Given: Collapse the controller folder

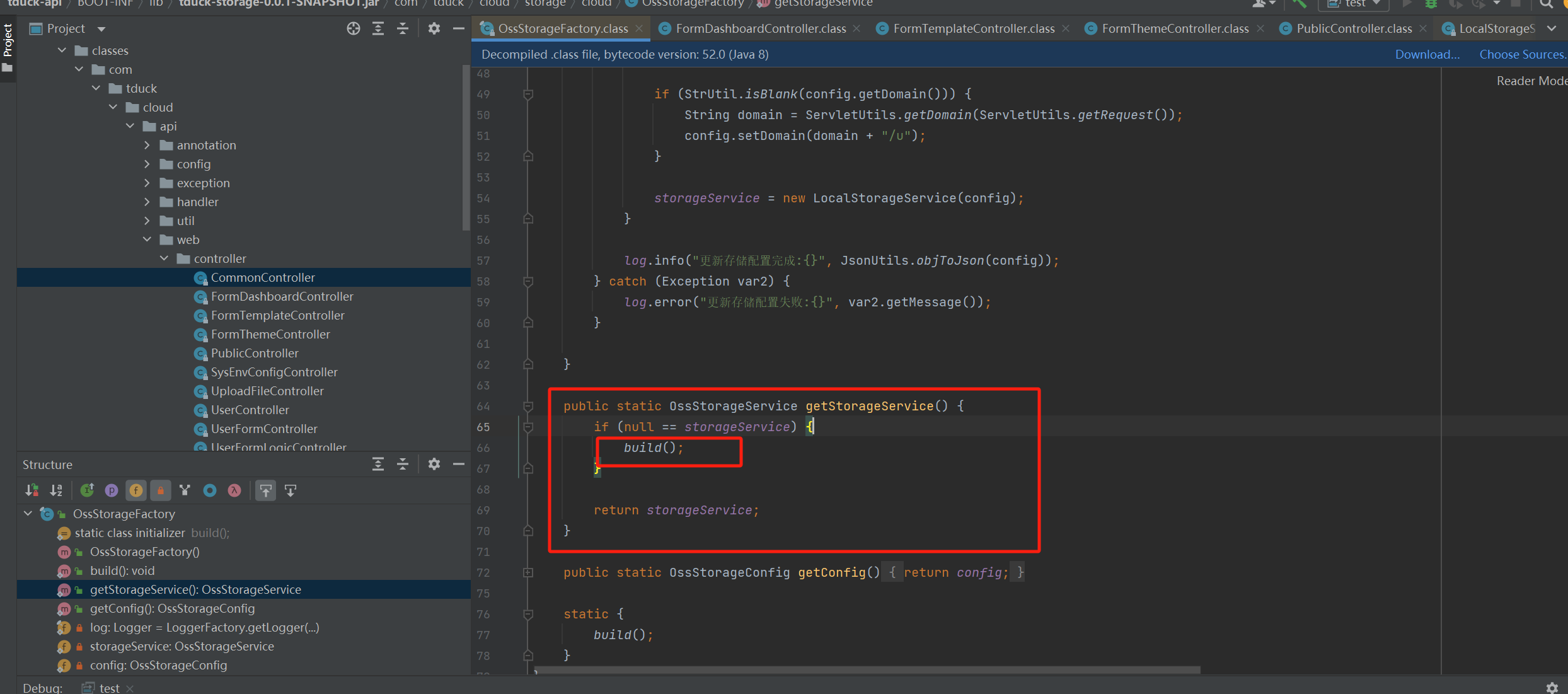Looking at the screenshot, I should tap(164, 259).
